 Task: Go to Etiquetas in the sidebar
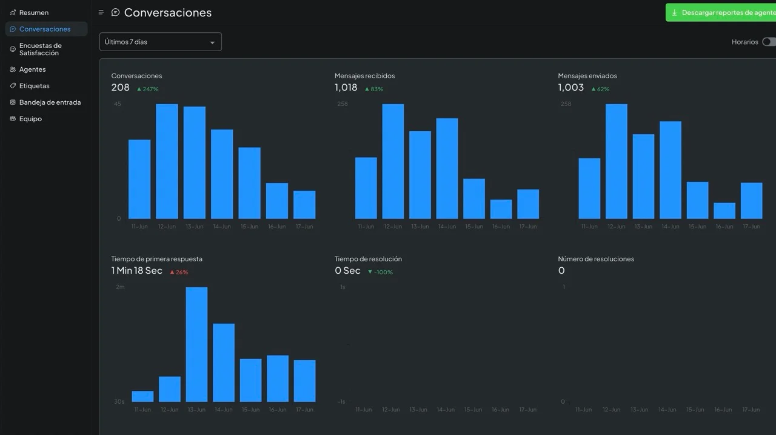(34, 86)
